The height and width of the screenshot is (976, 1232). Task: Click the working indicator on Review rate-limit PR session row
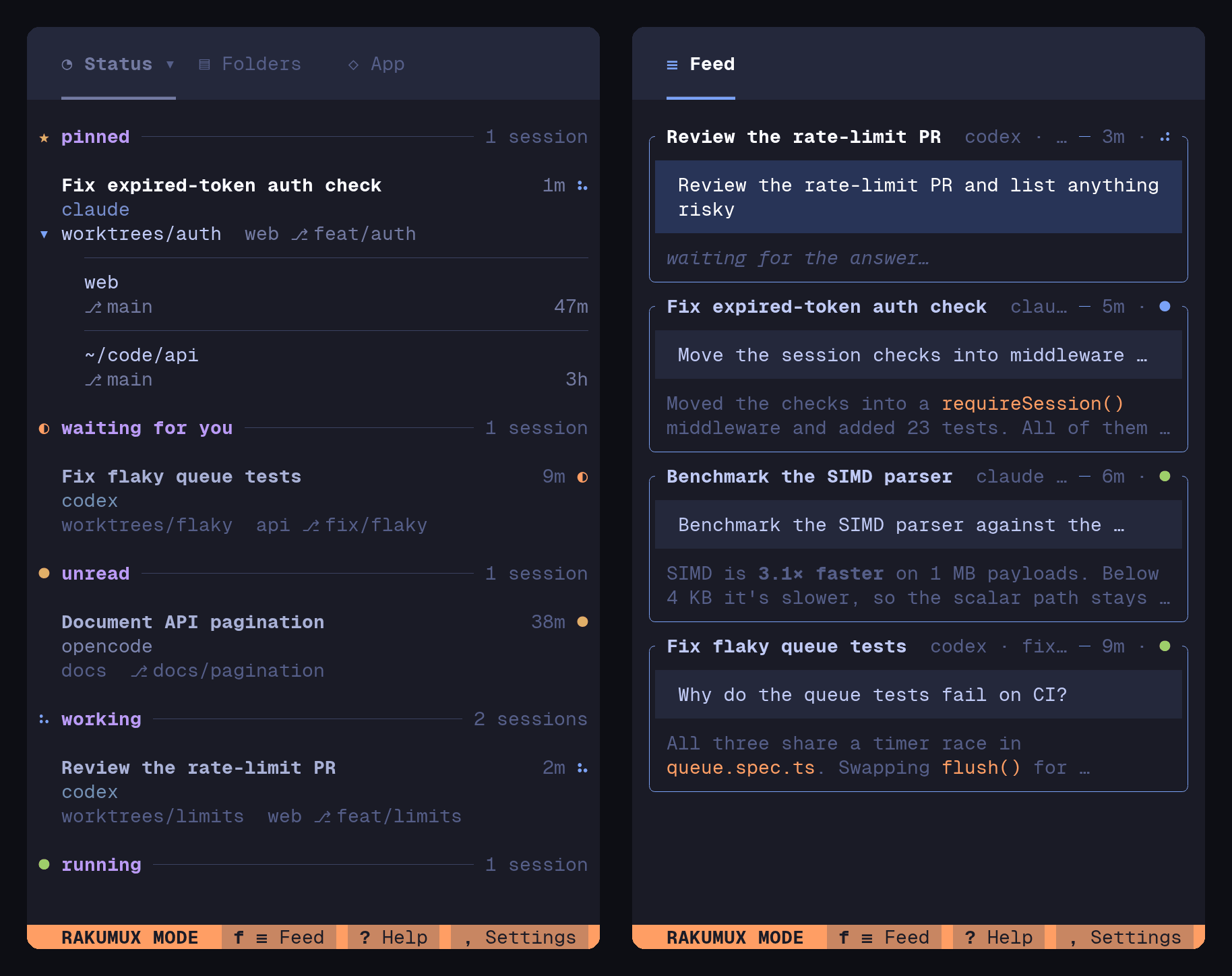(582, 768)
